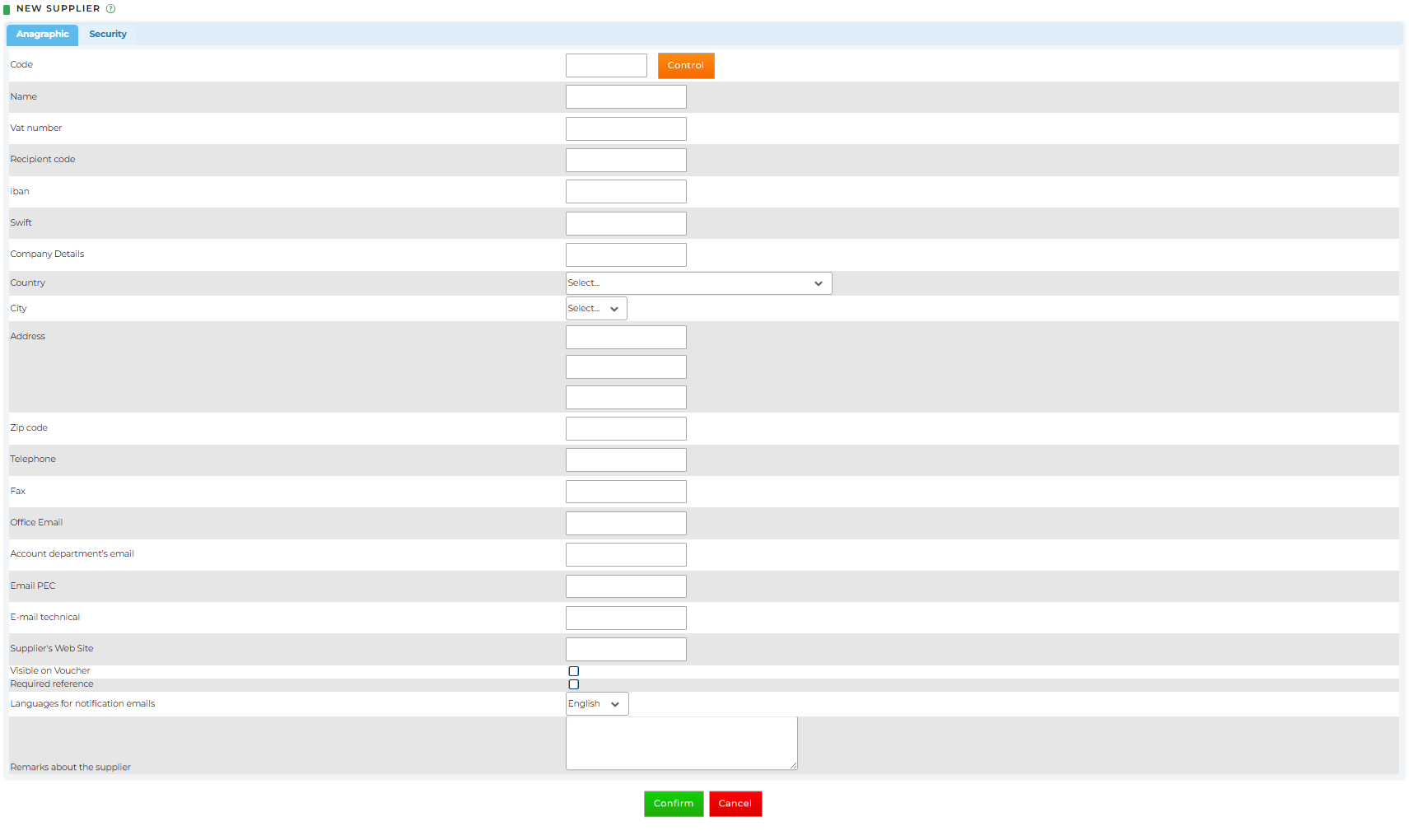This screenshot has width=1409, height=840.
Task: Click the iban input field
Action: point(625,192)
